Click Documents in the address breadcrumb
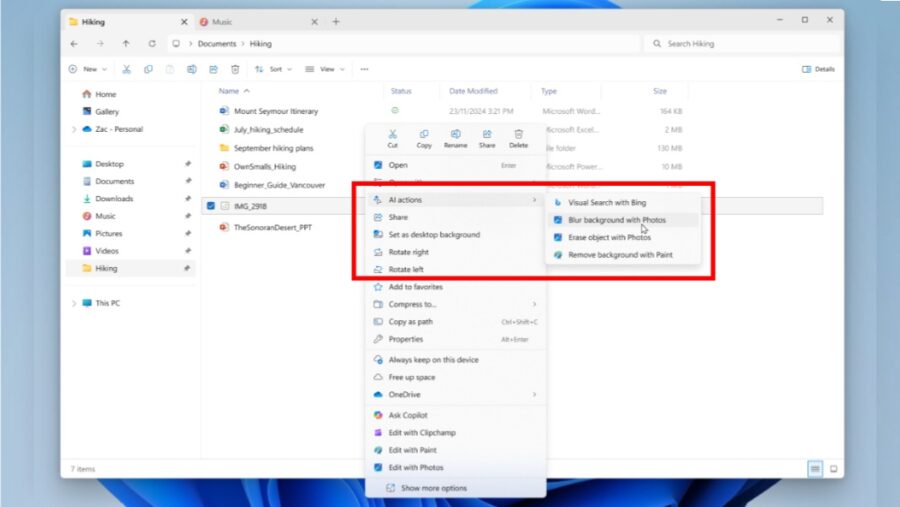Viewport: 900px width, 507px height. [217, 44]
